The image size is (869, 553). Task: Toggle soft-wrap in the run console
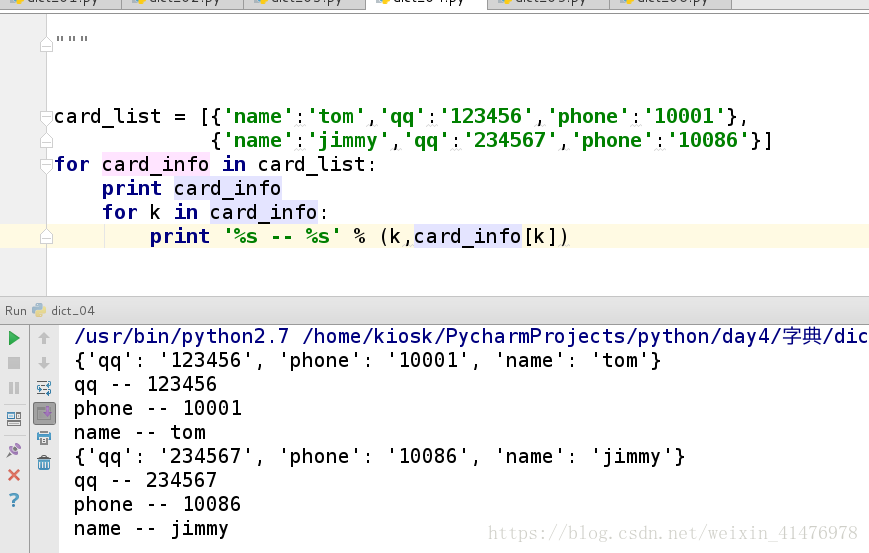pos(44,388)
